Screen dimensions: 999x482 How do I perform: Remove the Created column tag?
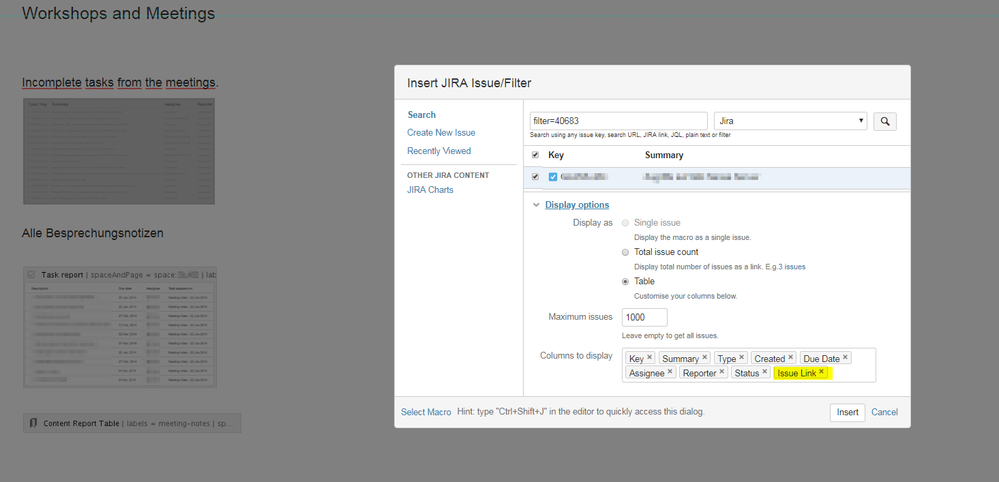click(791, 358)
